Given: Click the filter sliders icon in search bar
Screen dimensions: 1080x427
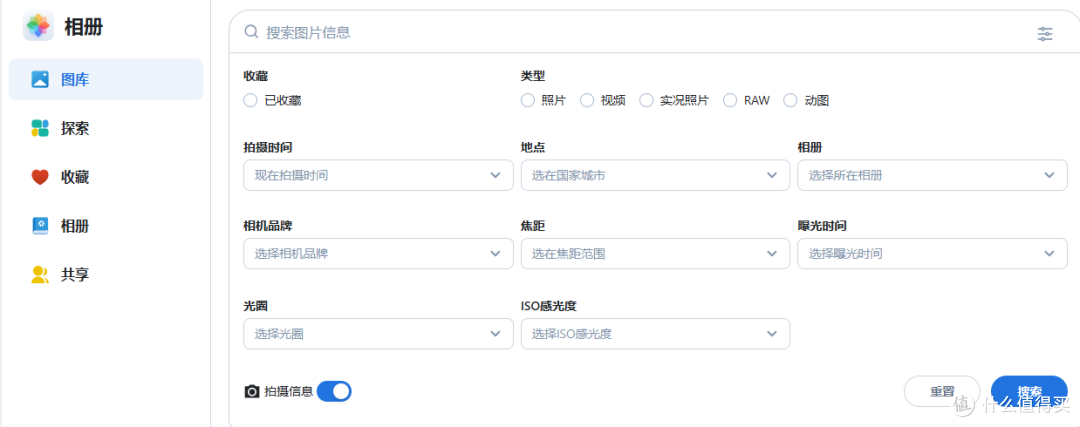Looking at the screenshot, I should pos(1045,34).
